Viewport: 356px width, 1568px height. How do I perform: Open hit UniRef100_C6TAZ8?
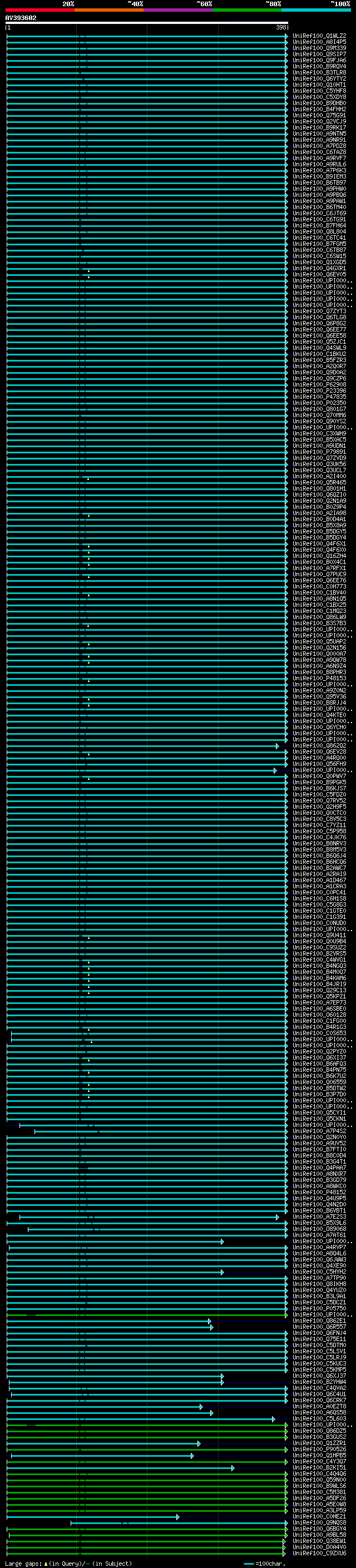319,152
